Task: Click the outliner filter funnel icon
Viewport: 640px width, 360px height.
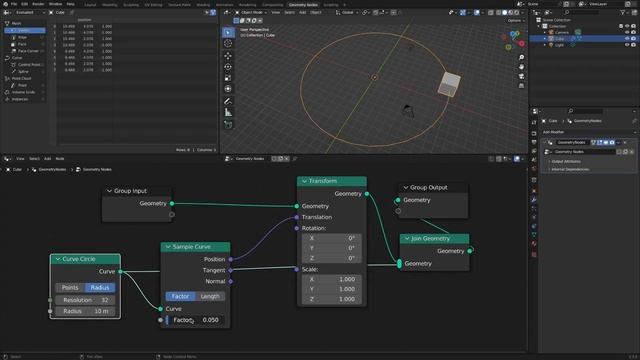Action: (x=623, y=13)
